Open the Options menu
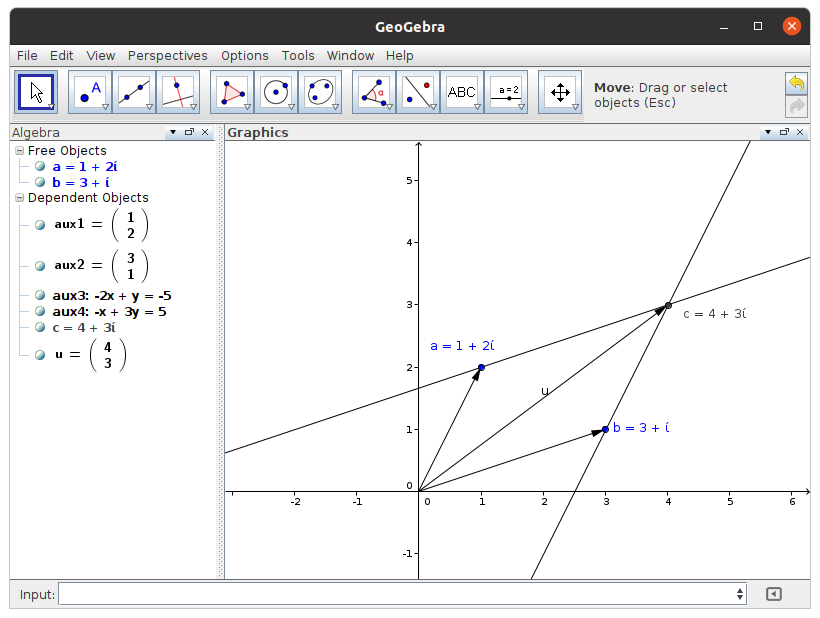820x618 pixels. (244, 56)
